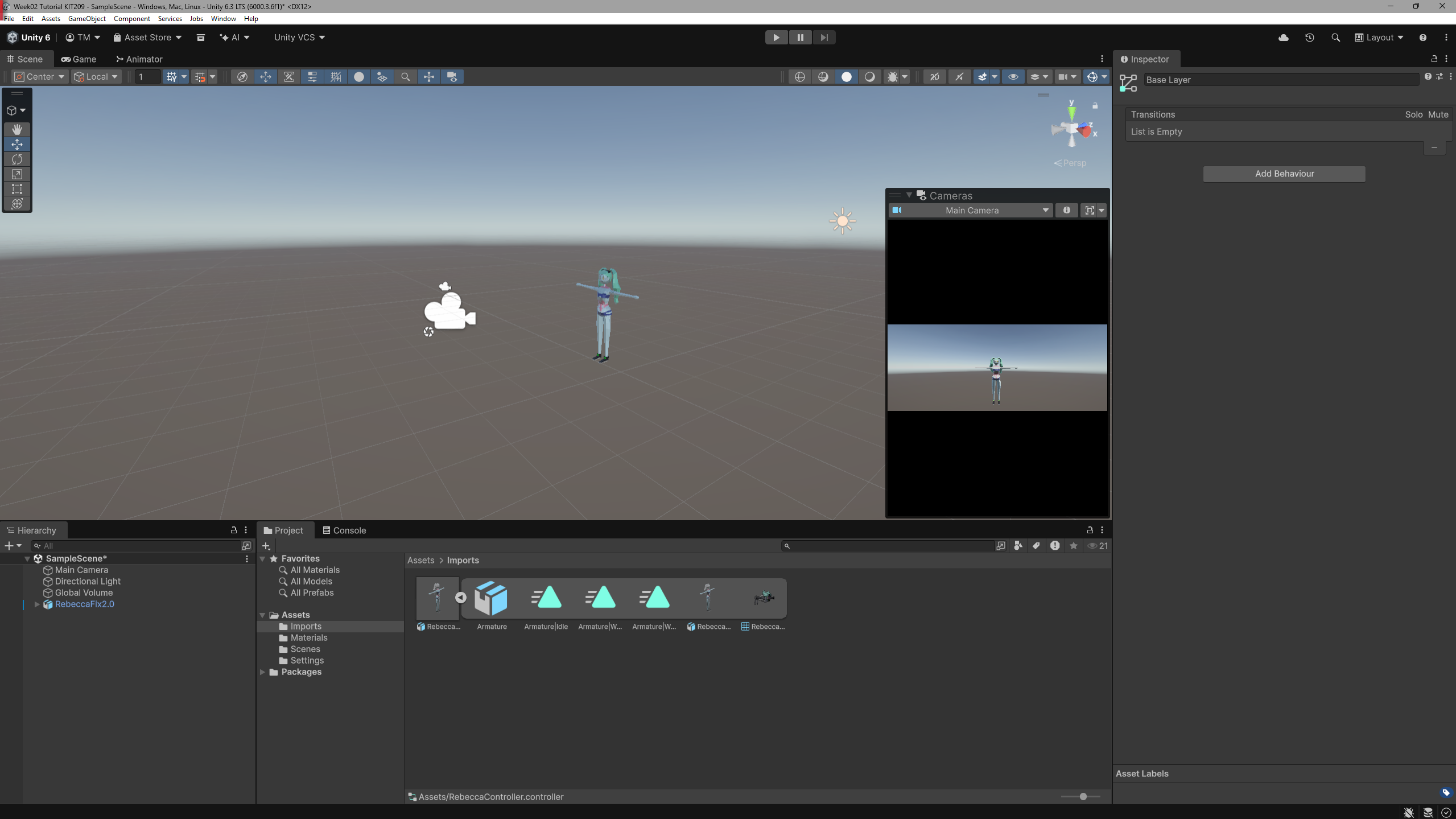Open Unity cloud services icon
The width and height of the screenshot is (1456, 819).
[1283, 38]
